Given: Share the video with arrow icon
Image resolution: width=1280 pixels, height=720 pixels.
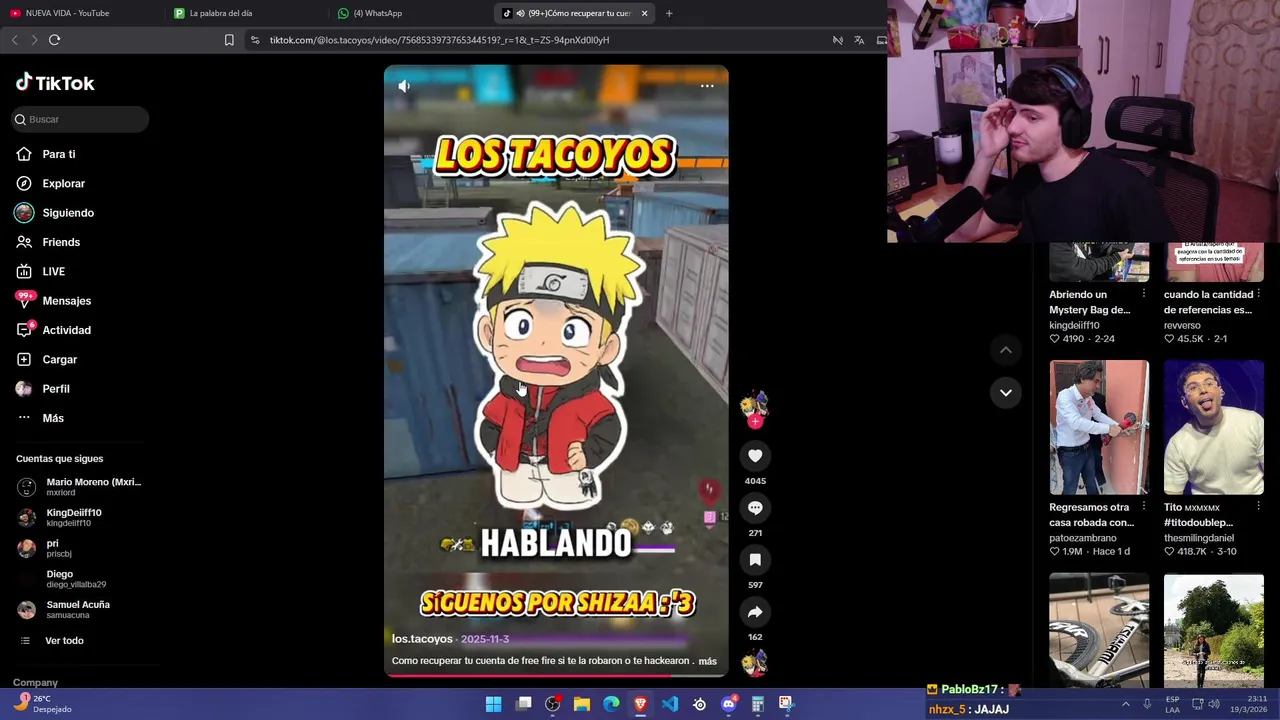Looking at the screenshot, I should (755, 612).
